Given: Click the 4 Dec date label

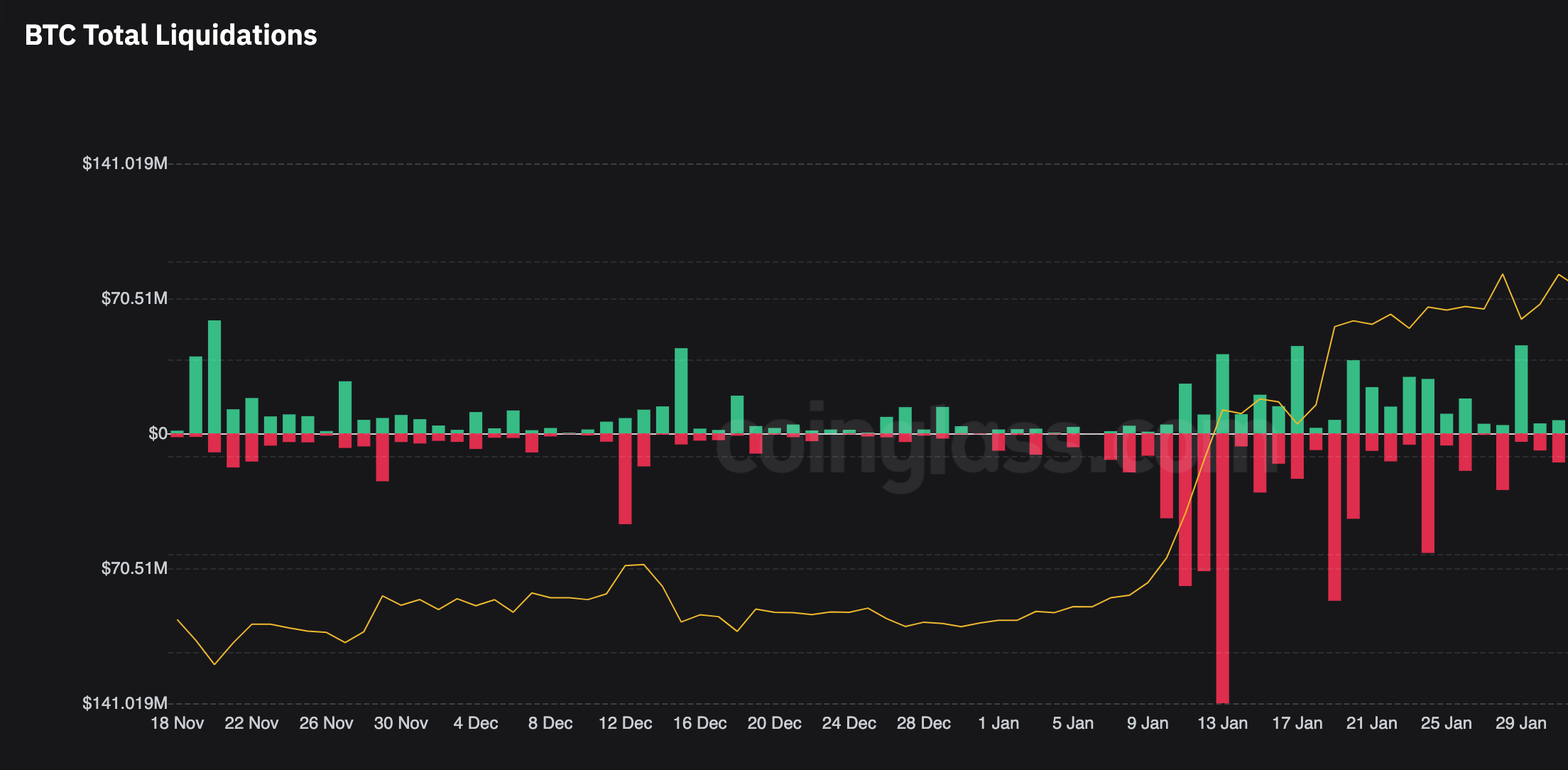Looking at the screenshot, I should pos(476,723).
